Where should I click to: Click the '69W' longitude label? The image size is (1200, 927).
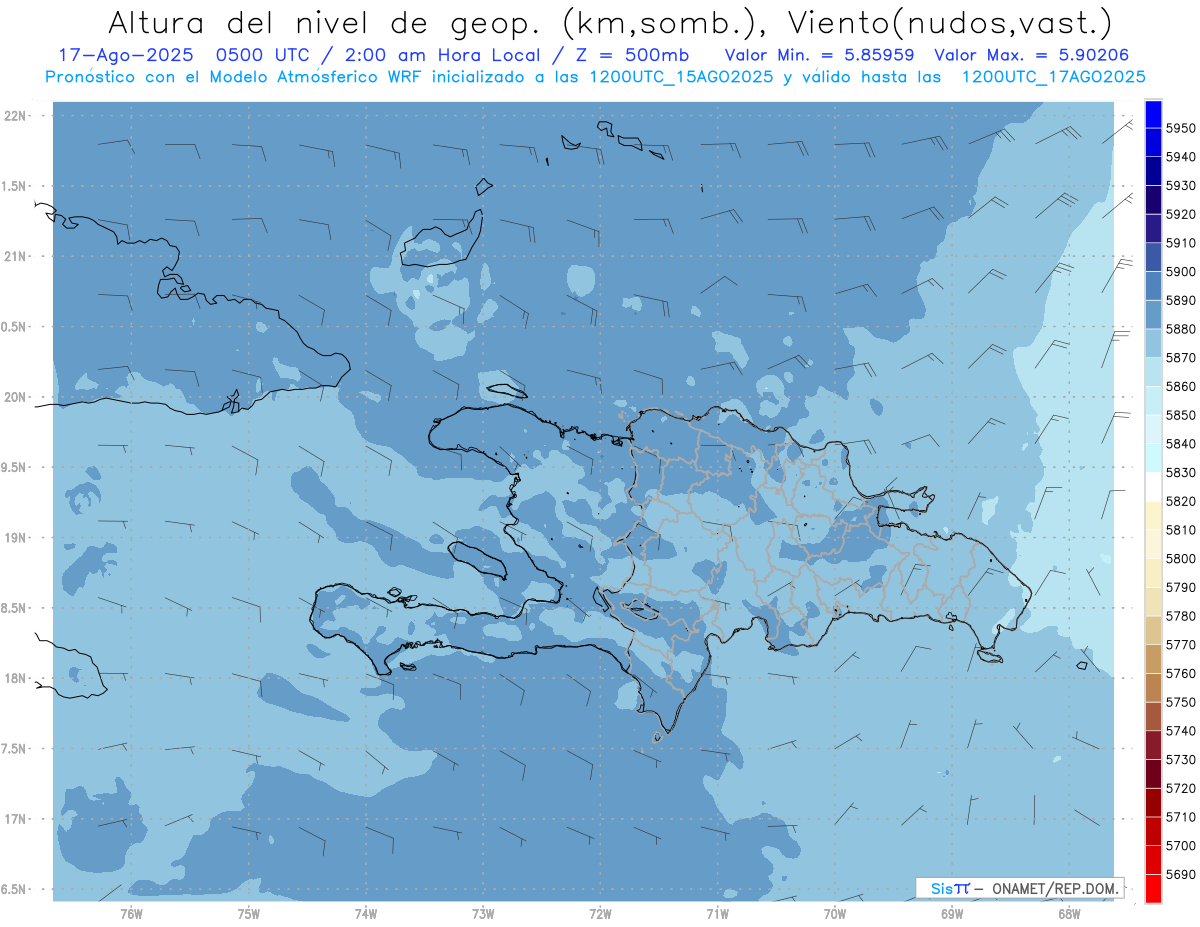point(952,914)
